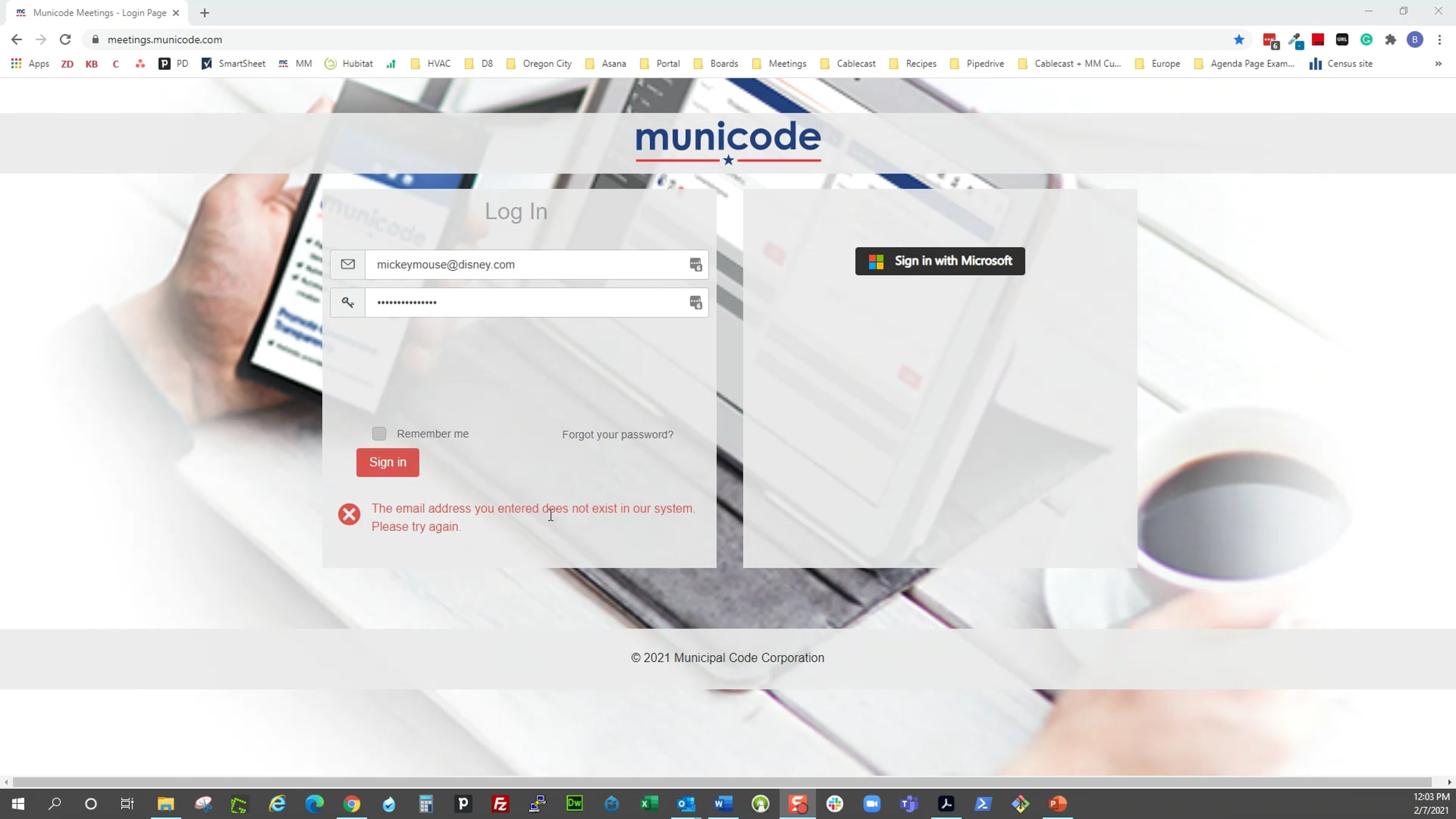Open Microsoft Teams from the taskbar
Screen dimensions: 1456x819
909,804
